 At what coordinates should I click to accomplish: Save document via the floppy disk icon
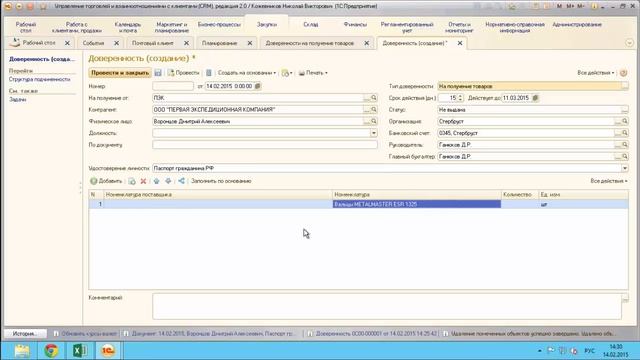(x=158, y=73)
